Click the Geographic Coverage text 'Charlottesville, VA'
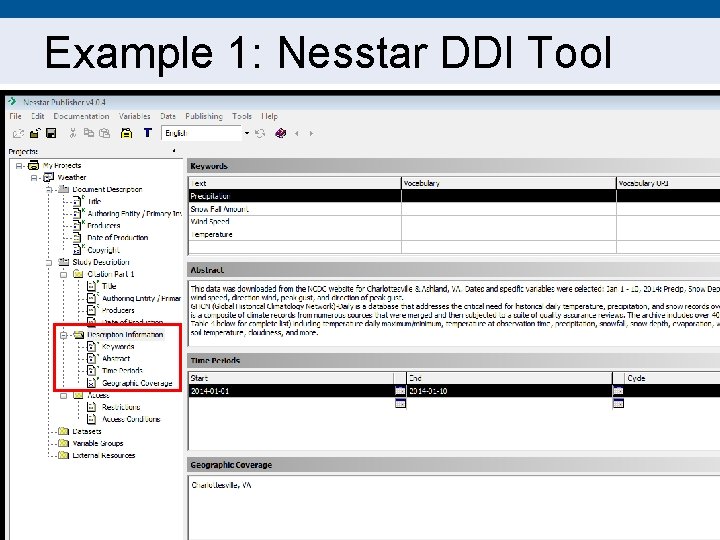 pyautogui.click(x=221, y=485)
